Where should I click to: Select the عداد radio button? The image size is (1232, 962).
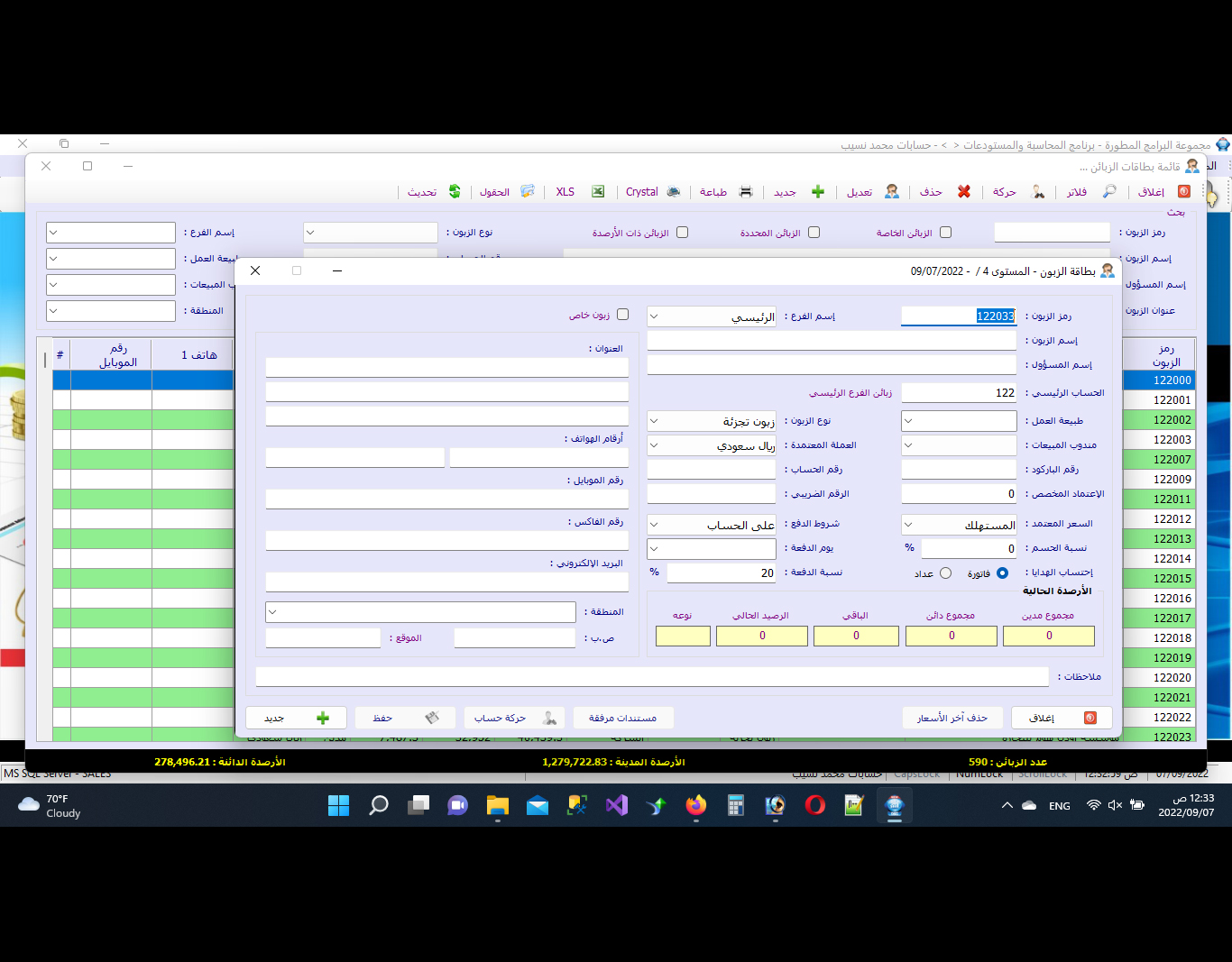pos(945,573)
